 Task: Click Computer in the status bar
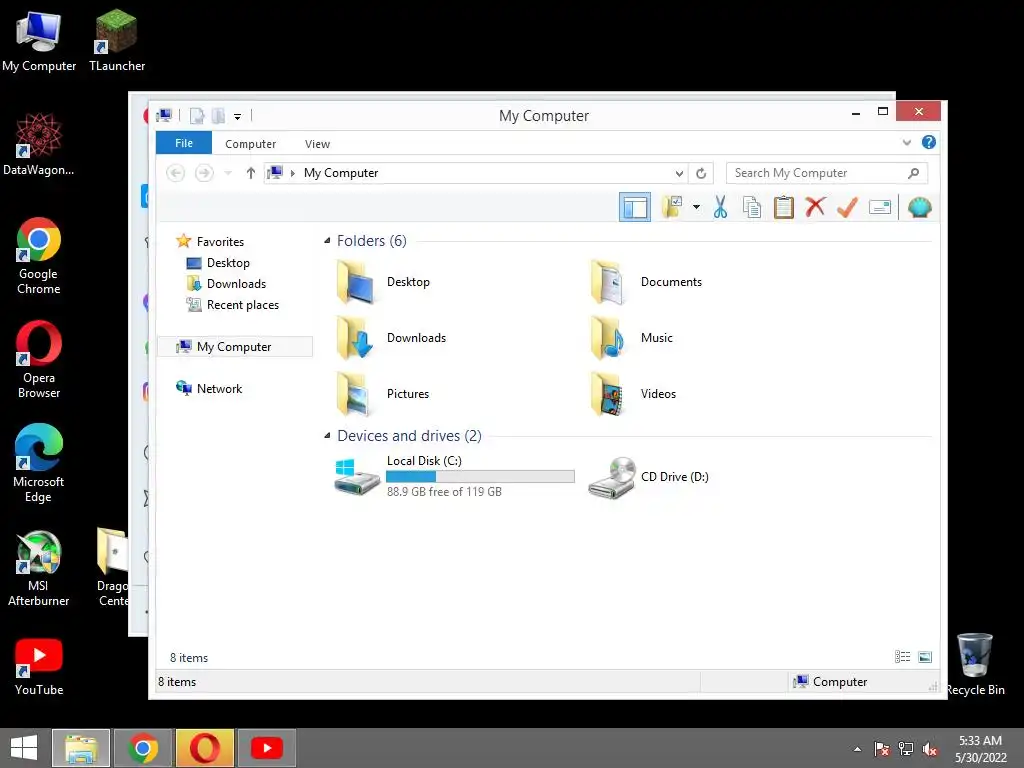[830, 682]
